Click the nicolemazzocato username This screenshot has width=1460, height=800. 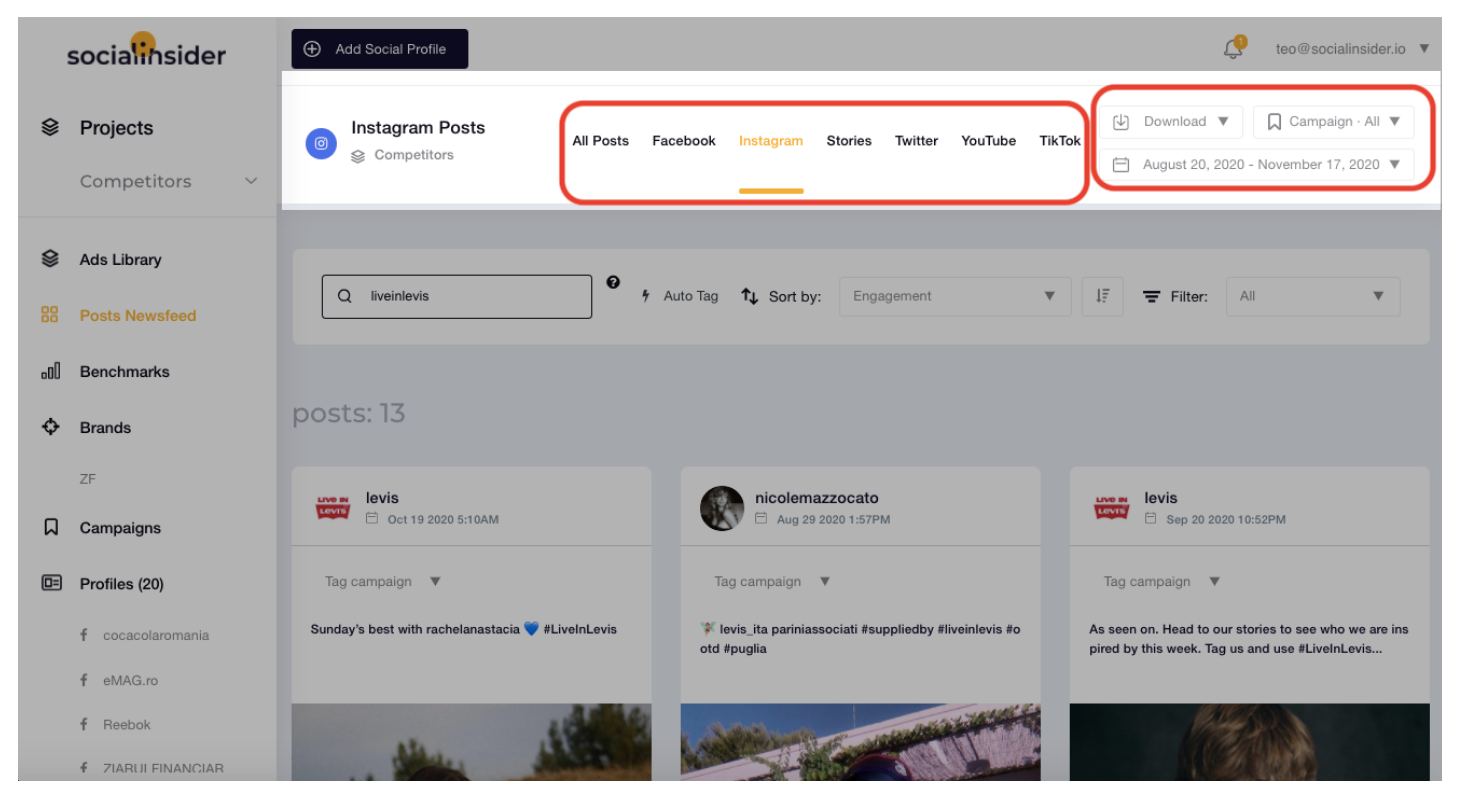click(x=817, y=498)
